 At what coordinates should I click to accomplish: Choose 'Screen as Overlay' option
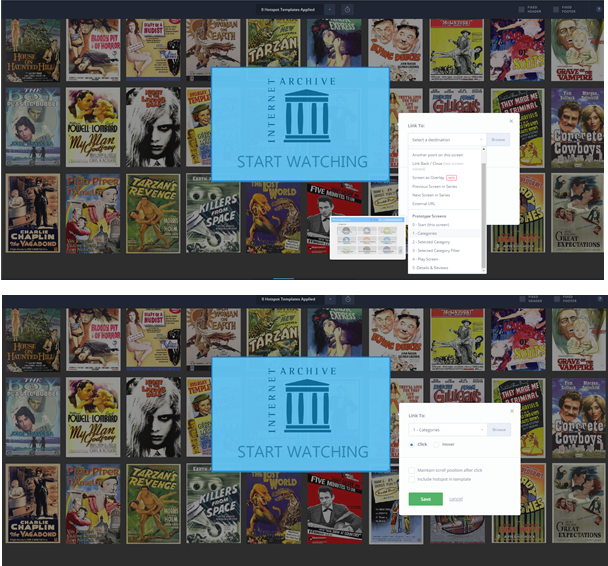coord(434,178)
